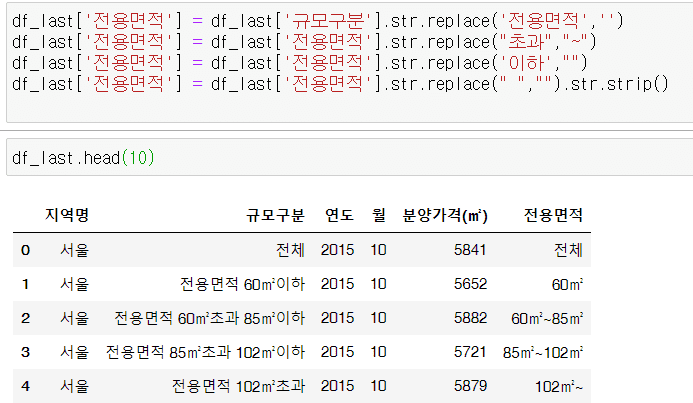Click the cell '전용면적 85㎡초과 102㎡이하'
The height and width of the screenshot is (403, 693).
206,352
